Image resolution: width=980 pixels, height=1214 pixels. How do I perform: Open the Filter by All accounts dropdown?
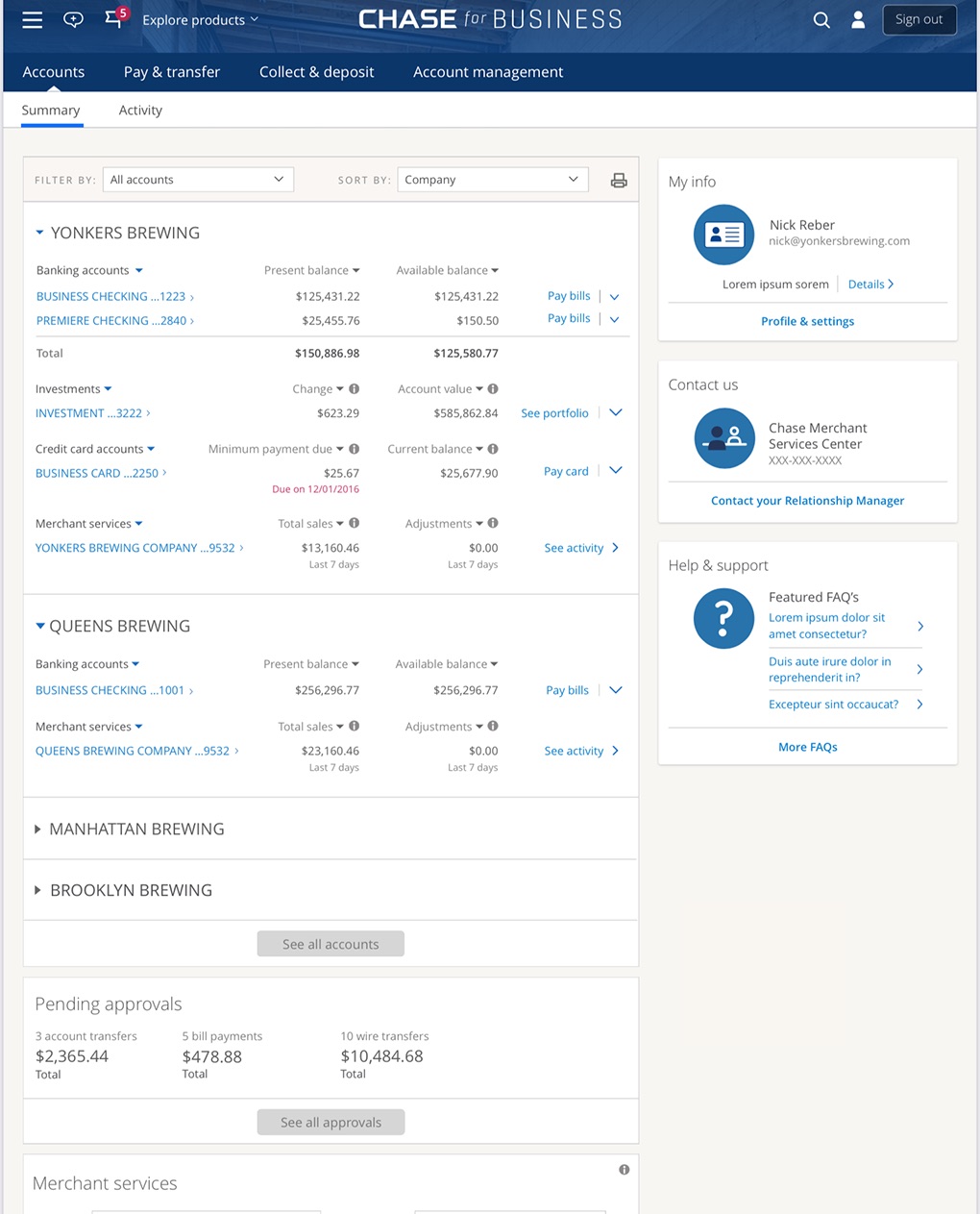point(198,180)
